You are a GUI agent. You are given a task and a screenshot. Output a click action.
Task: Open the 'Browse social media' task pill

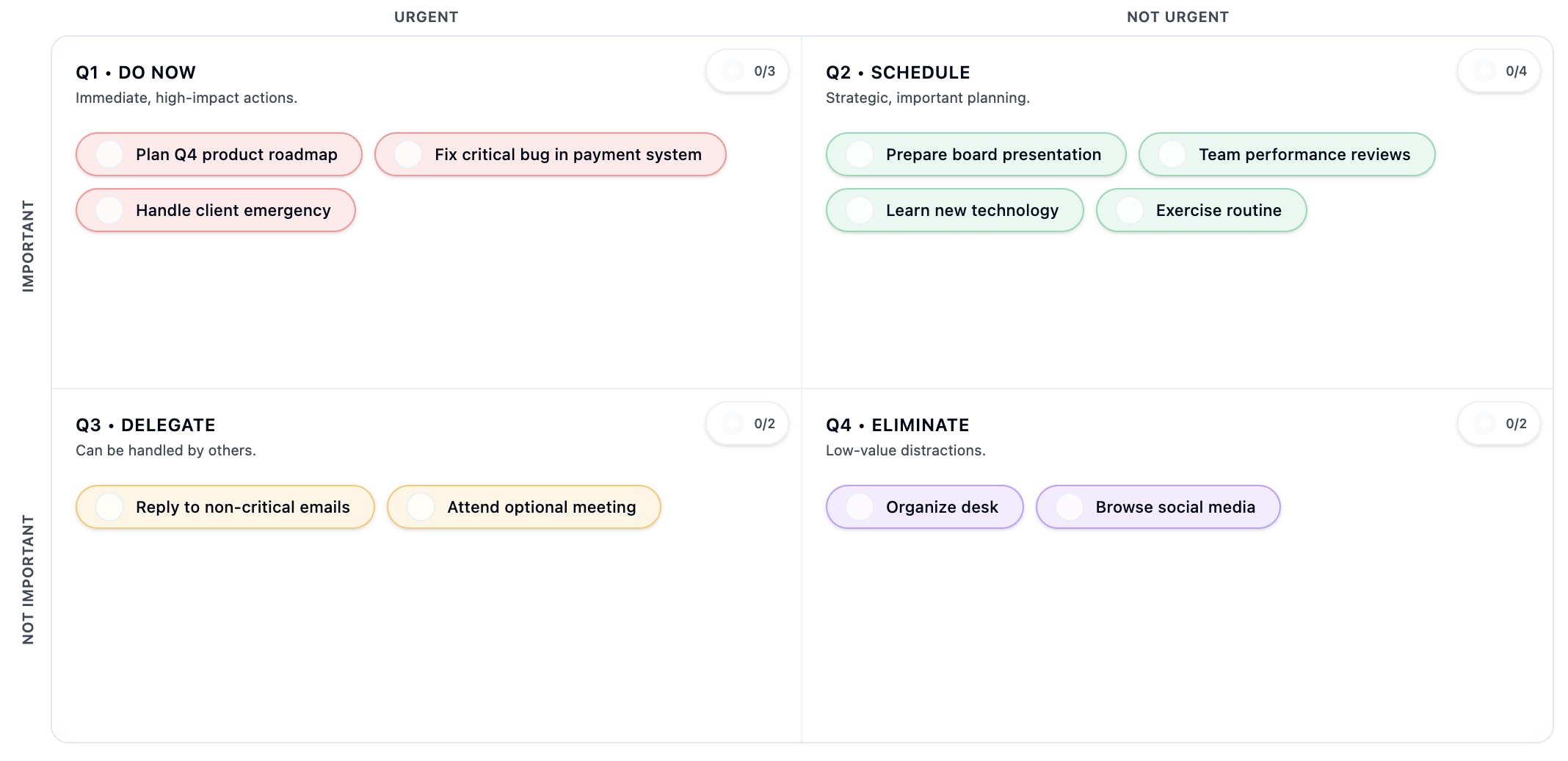tap(1157, 507)
